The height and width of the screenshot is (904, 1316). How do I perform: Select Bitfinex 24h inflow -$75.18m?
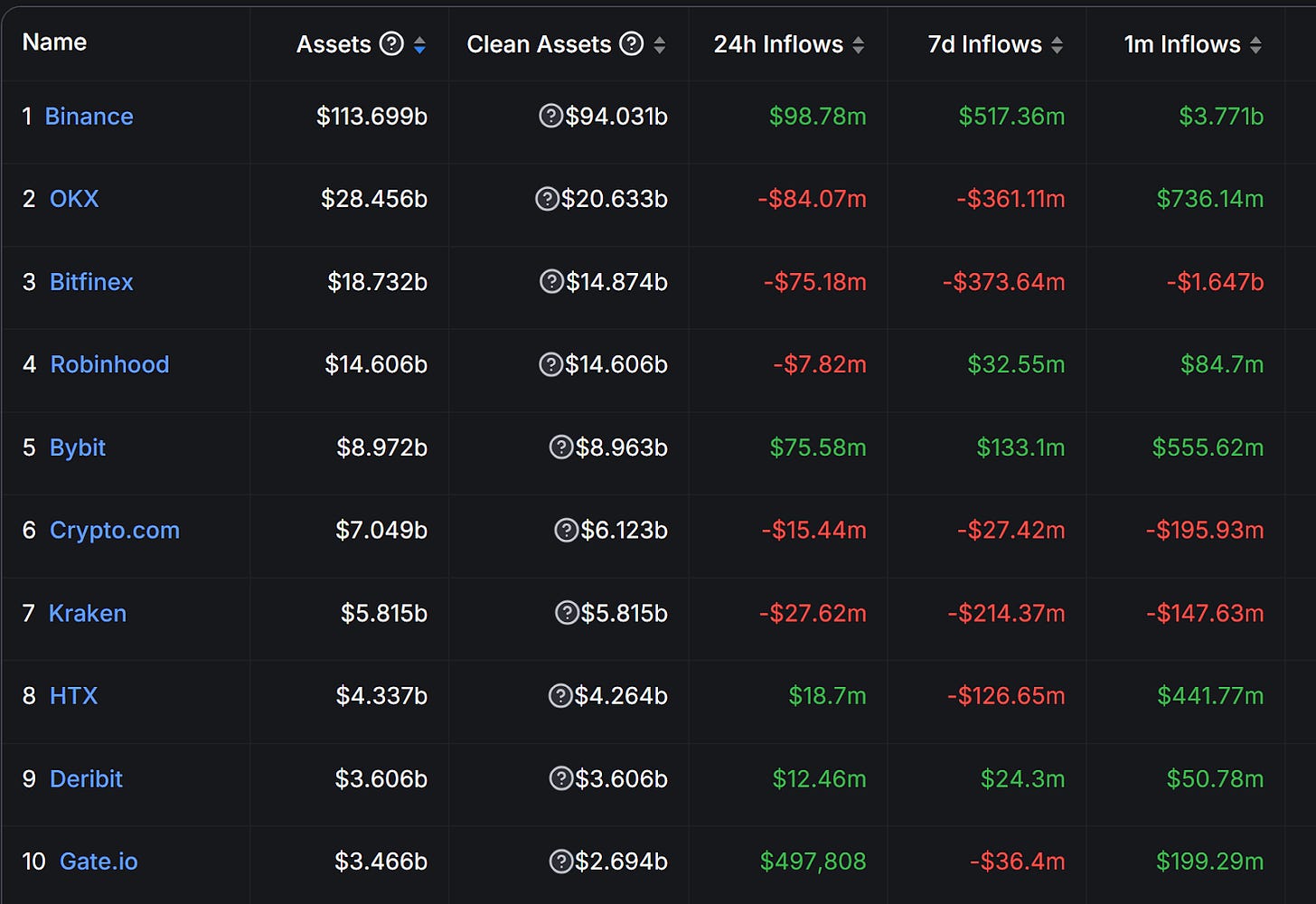click(815, 282)
